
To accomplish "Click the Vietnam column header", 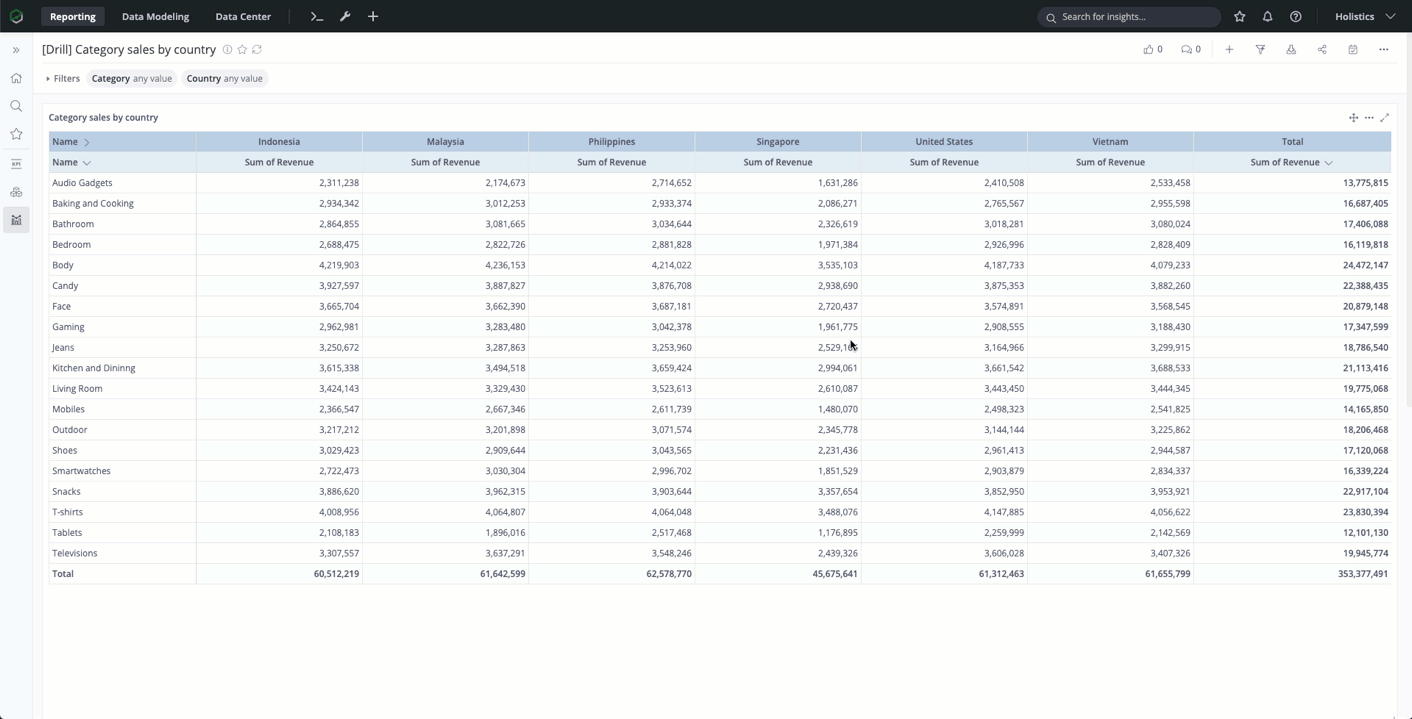I will 1110,142.
